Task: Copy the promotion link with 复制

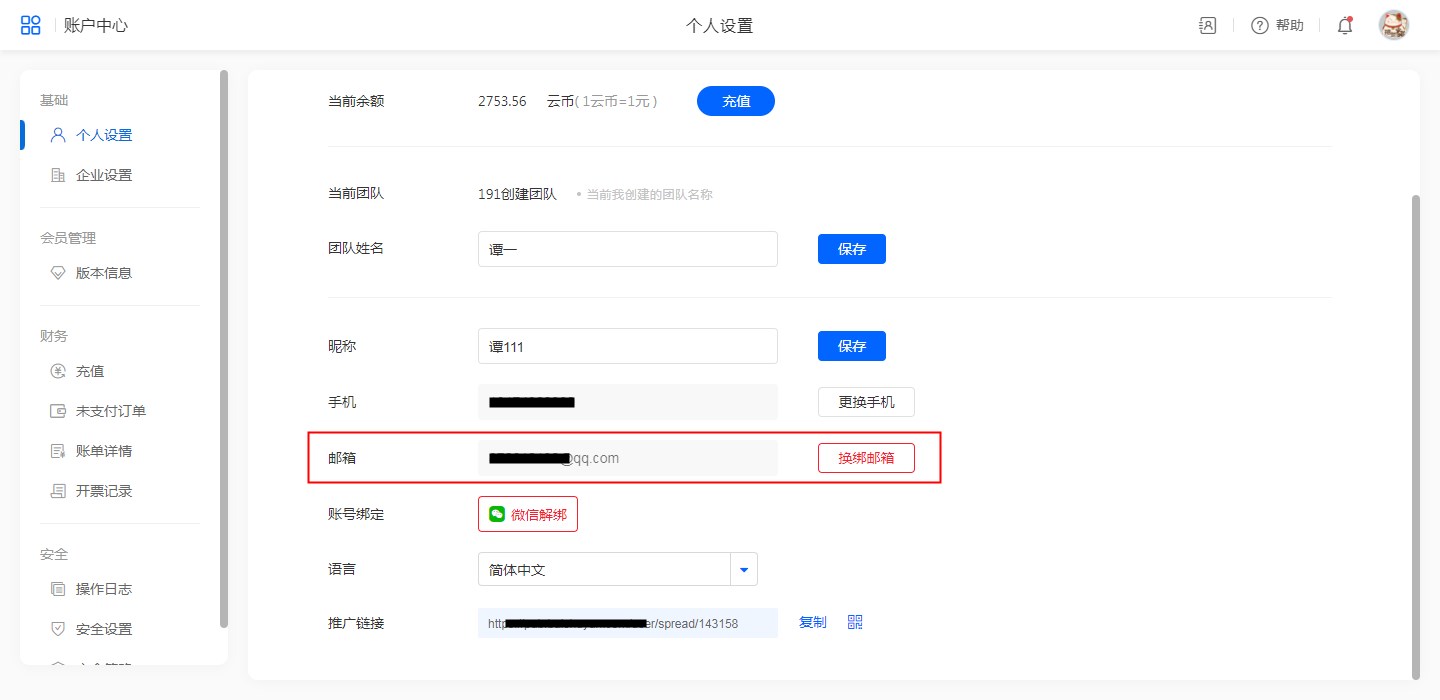Action: tap(812, 622)
